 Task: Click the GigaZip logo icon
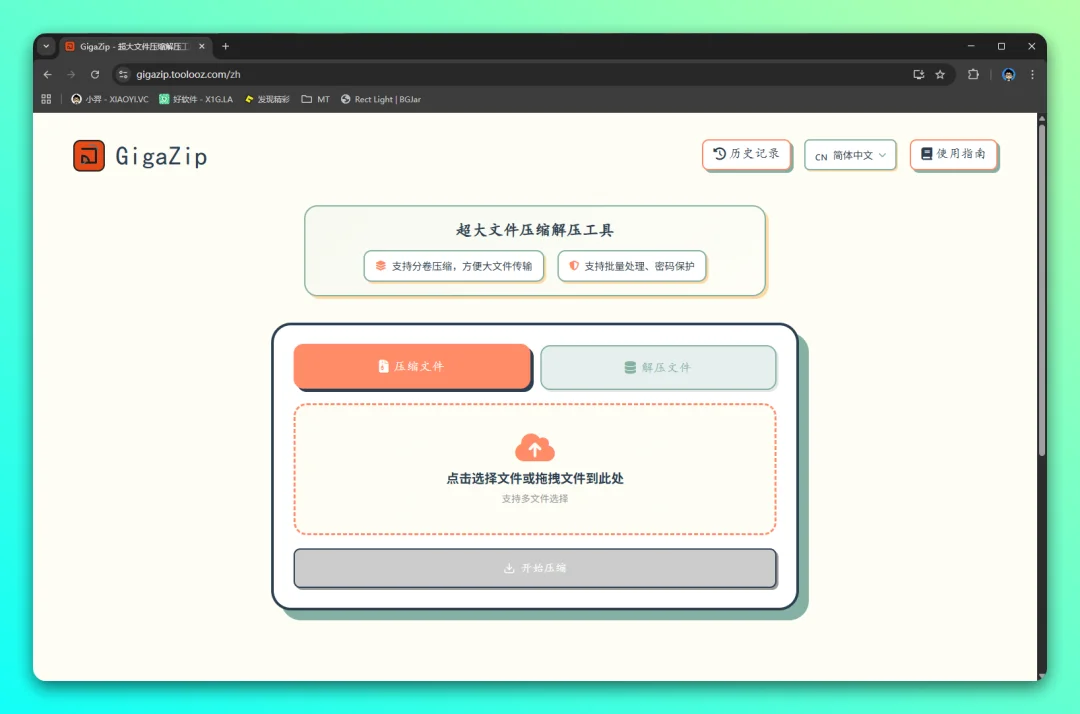[88, 156]
